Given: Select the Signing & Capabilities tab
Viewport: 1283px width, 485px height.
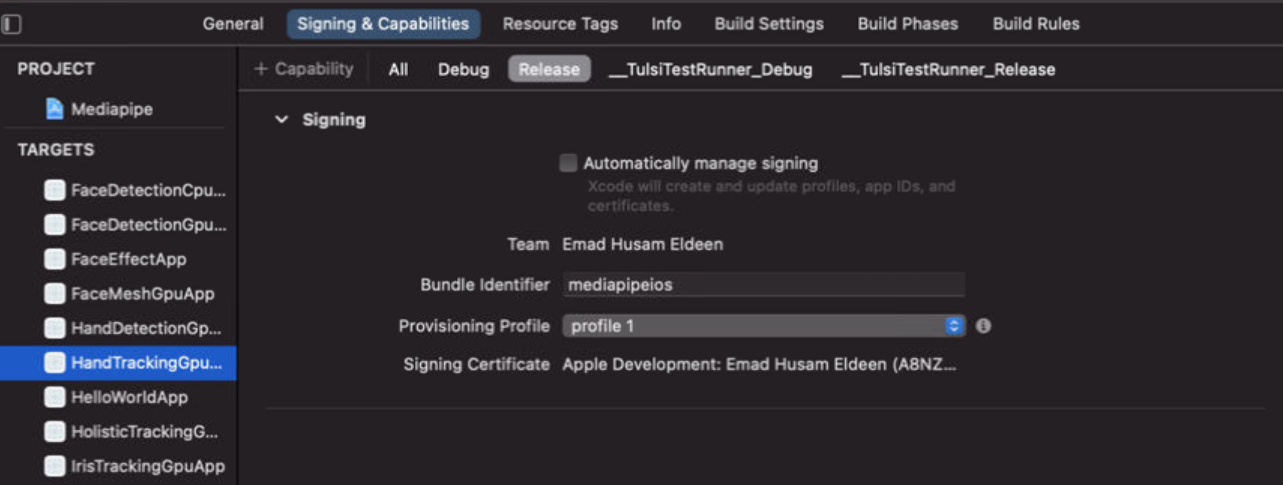Looking at the screenshot, I should point(383,24).
